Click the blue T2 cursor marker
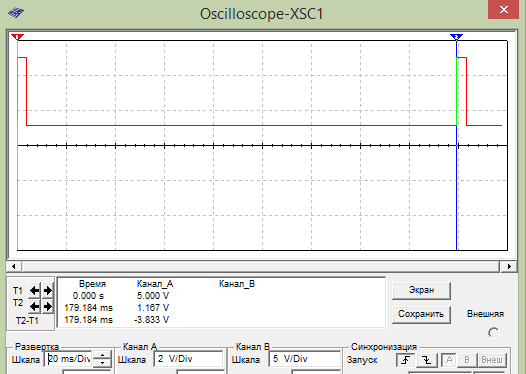The image size is (526, 374). pyautogui.click(x=457, y=37)
